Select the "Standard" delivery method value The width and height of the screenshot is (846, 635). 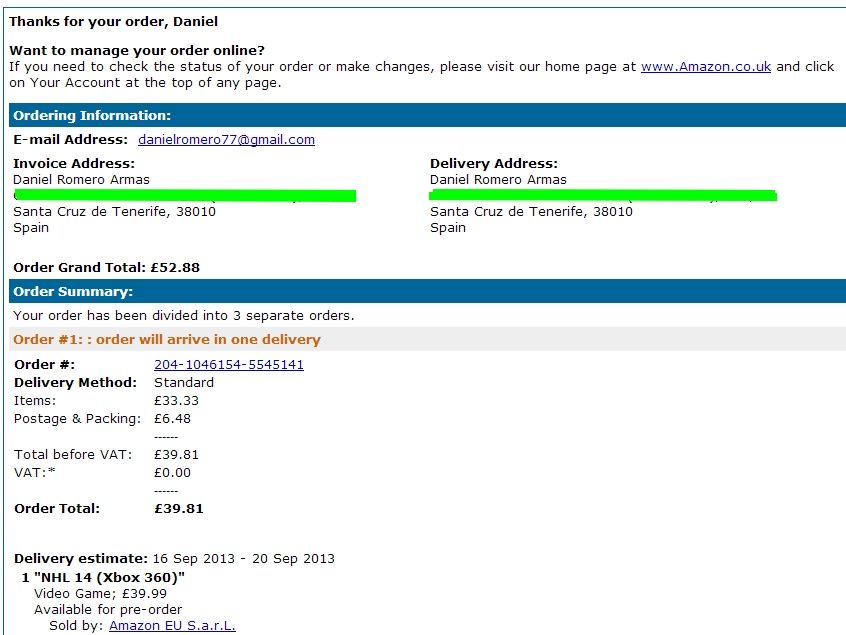pos(184,383)
